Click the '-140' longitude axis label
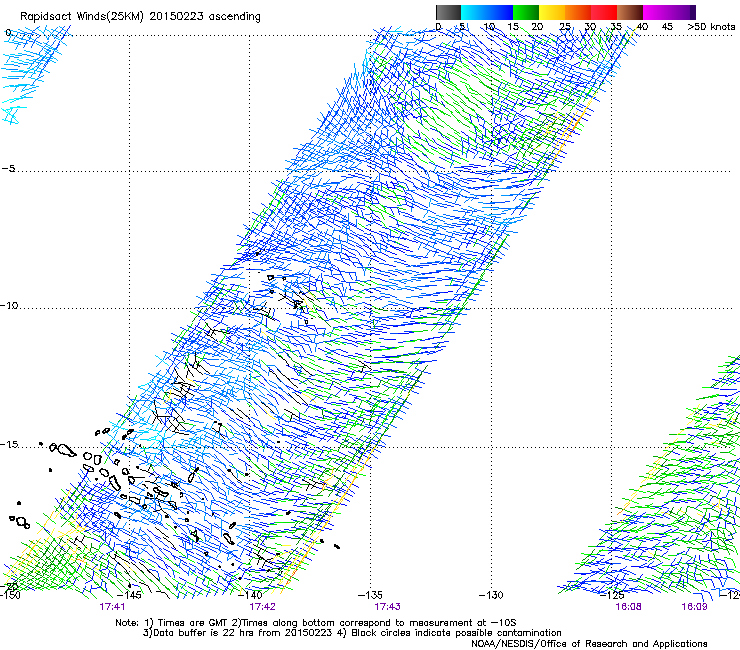 click(x=250, y=595)
